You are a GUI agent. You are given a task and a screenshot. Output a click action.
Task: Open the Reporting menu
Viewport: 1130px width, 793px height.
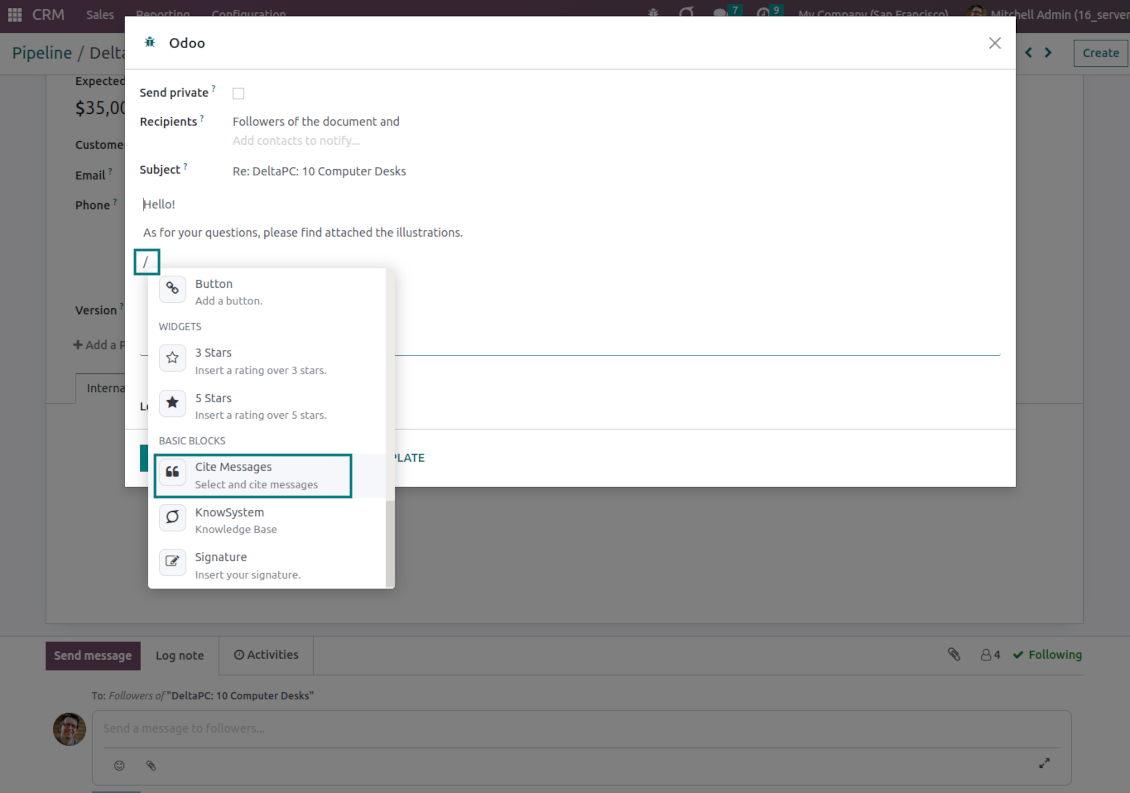(163, 12)
